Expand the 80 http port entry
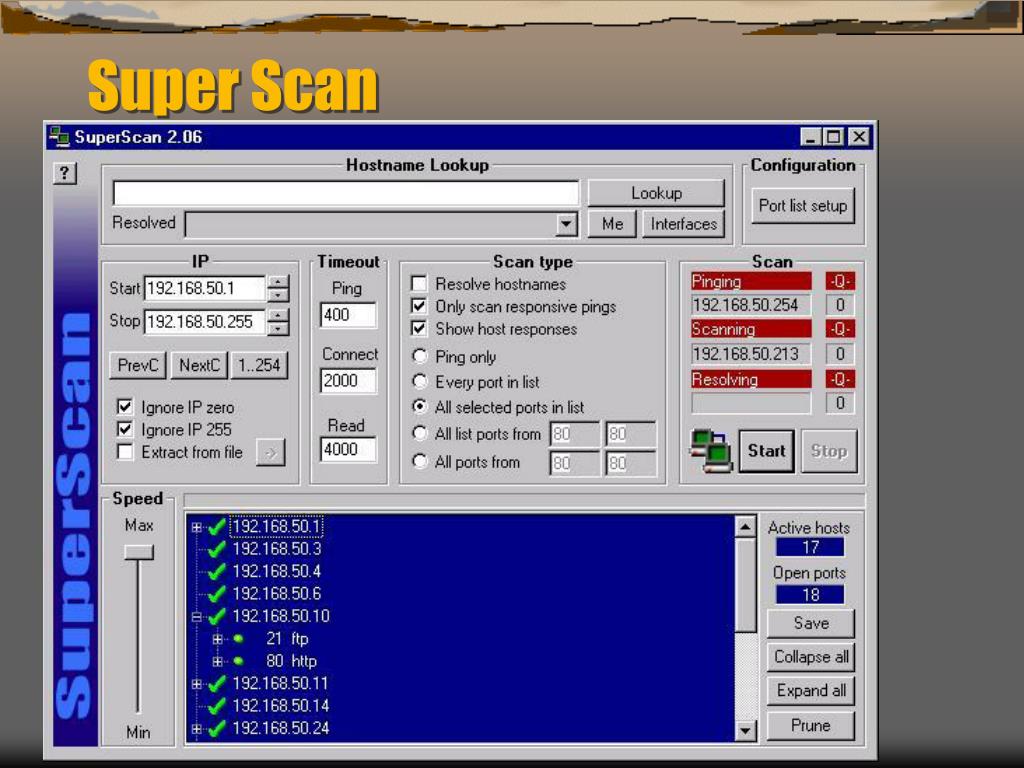 tap(217, 661)
